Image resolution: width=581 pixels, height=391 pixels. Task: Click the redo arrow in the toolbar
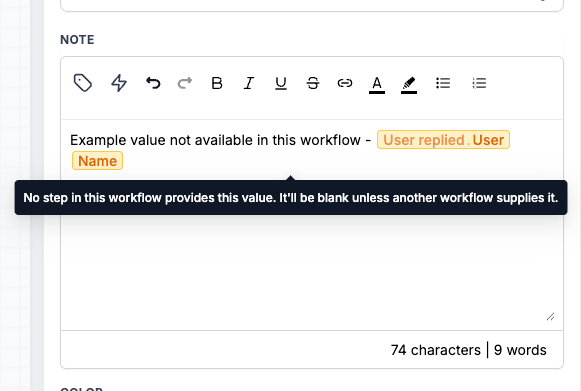point(185,83)
